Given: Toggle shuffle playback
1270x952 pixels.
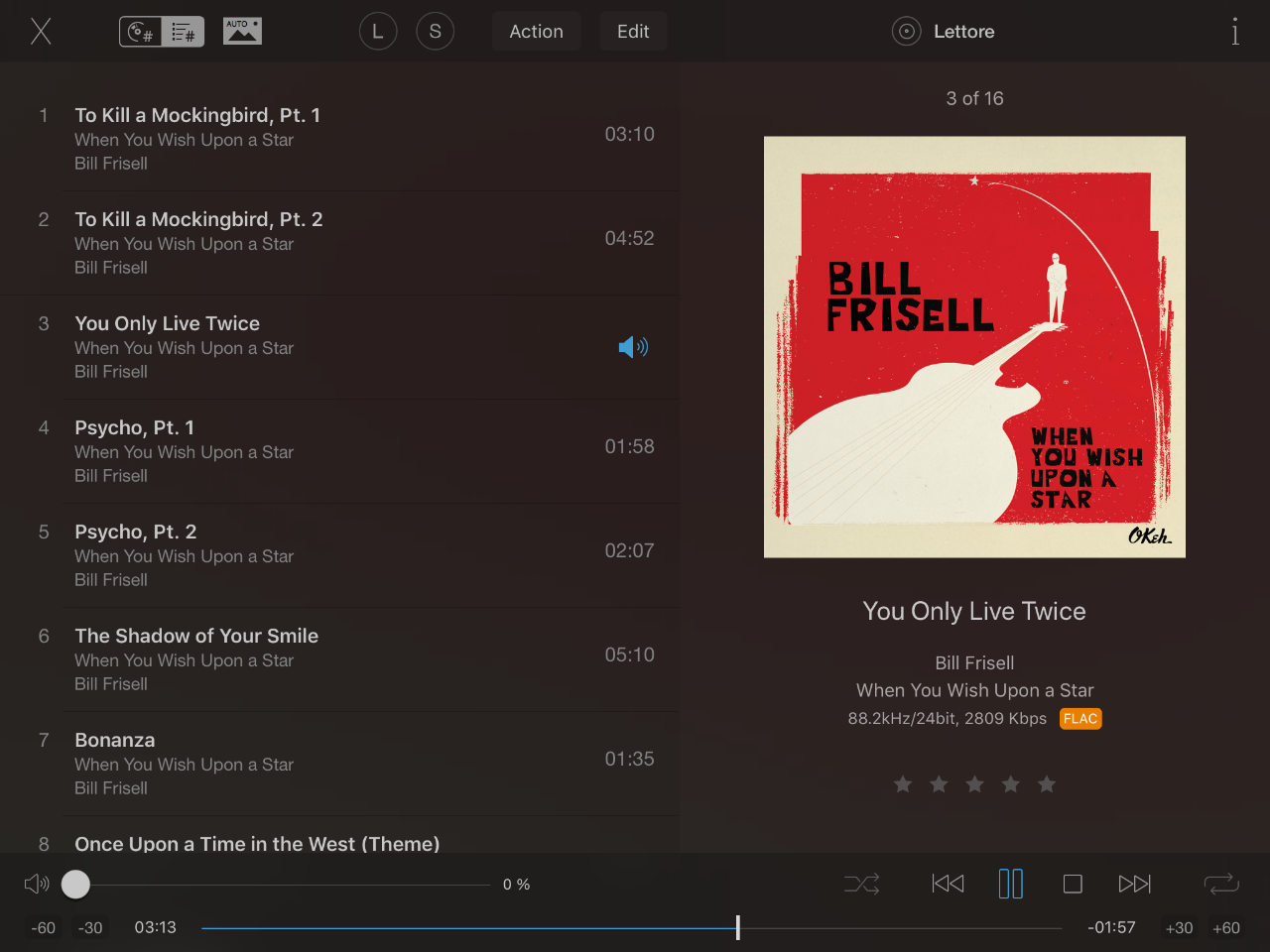Looking at the screenshot, I should click(x=861, y=884).
